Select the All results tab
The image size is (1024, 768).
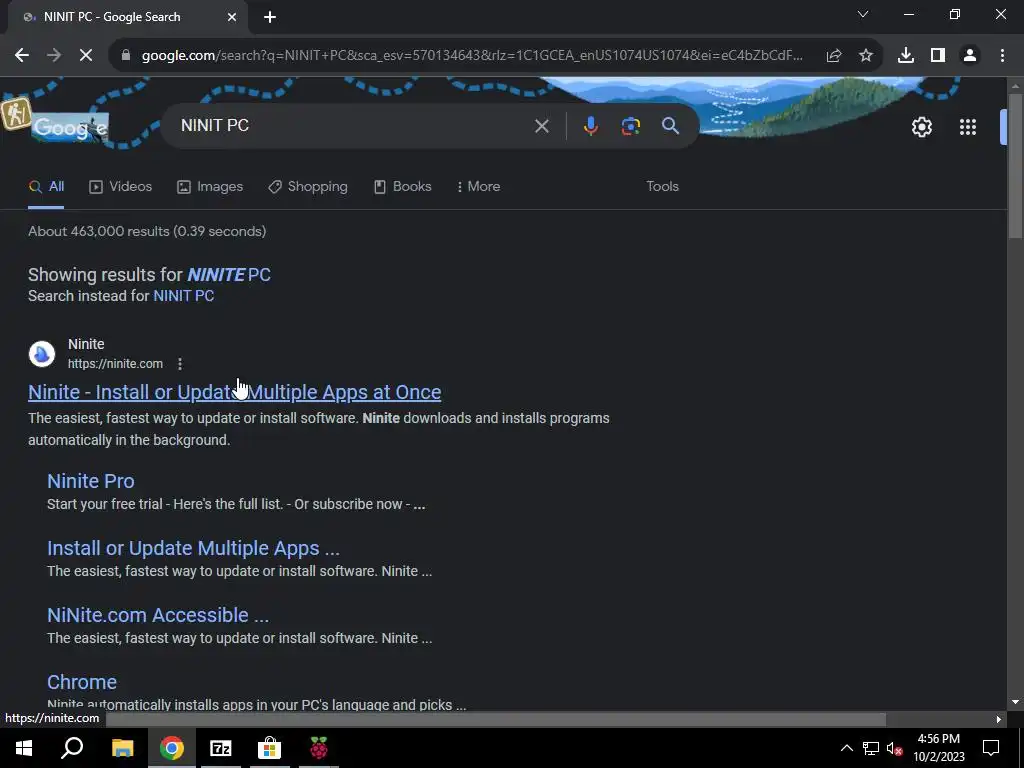pyautogui.click(x=46, y=187)
